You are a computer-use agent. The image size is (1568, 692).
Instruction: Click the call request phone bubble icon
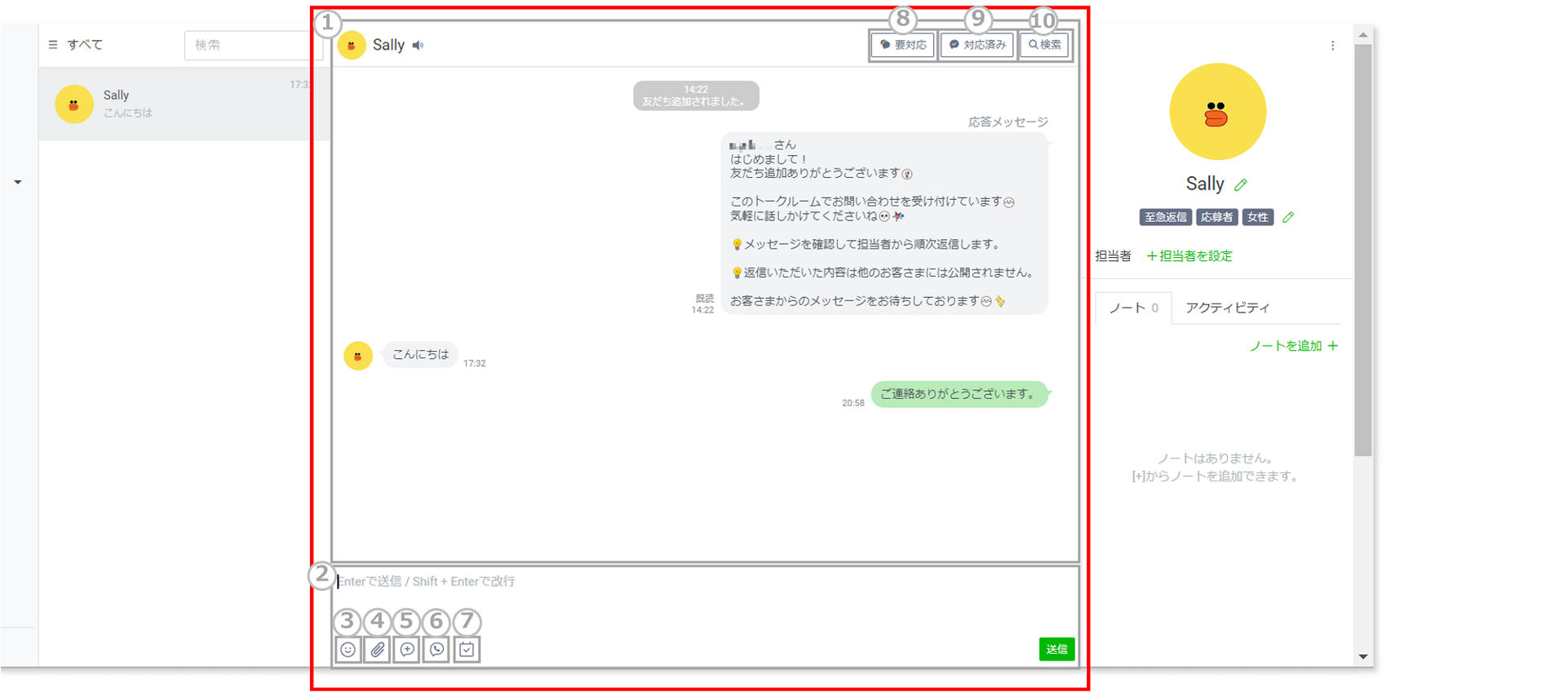(437, 650)
